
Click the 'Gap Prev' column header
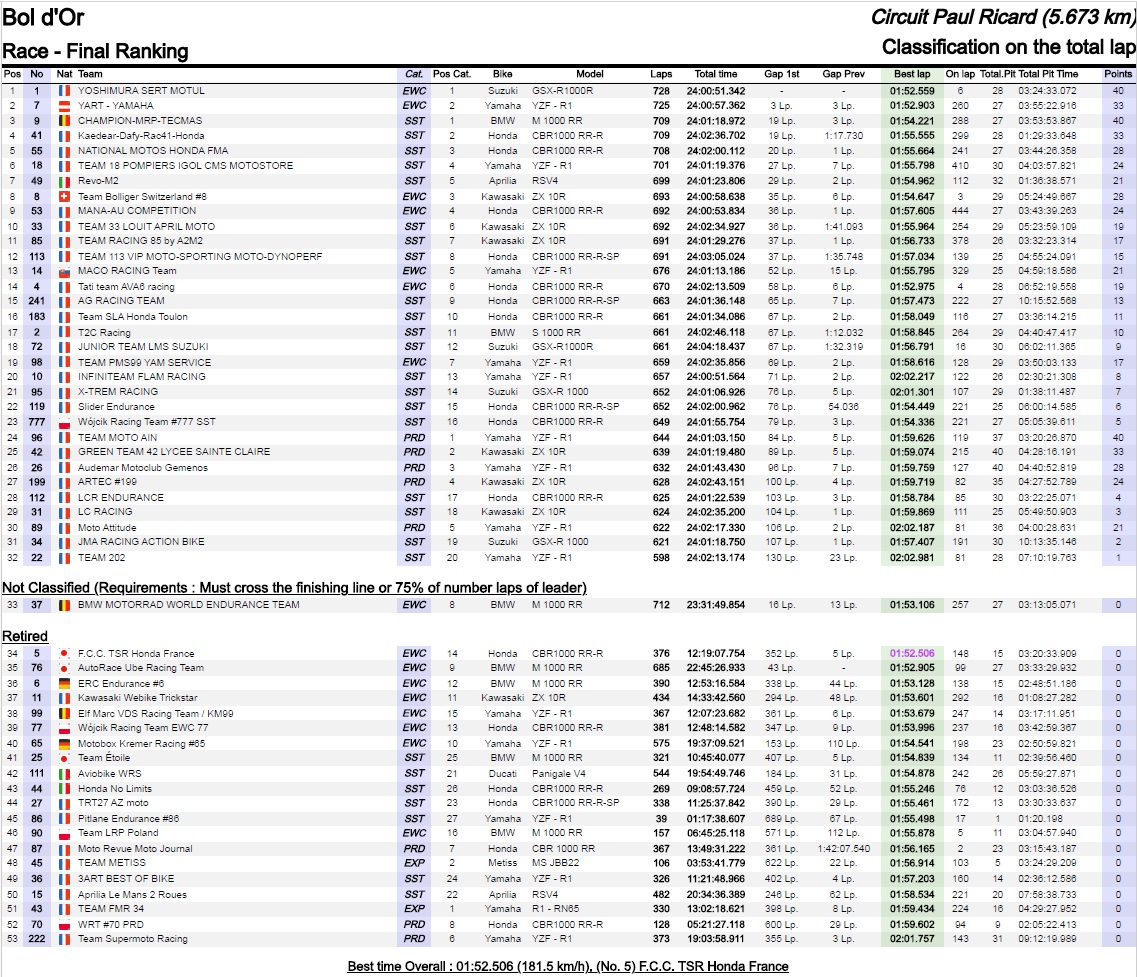click(843, 74)
